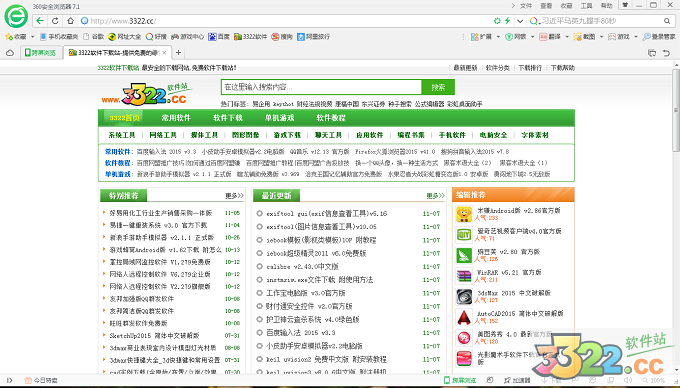Open the 谷歌 bookmark

pyautogui.click(x=94, y=37)
